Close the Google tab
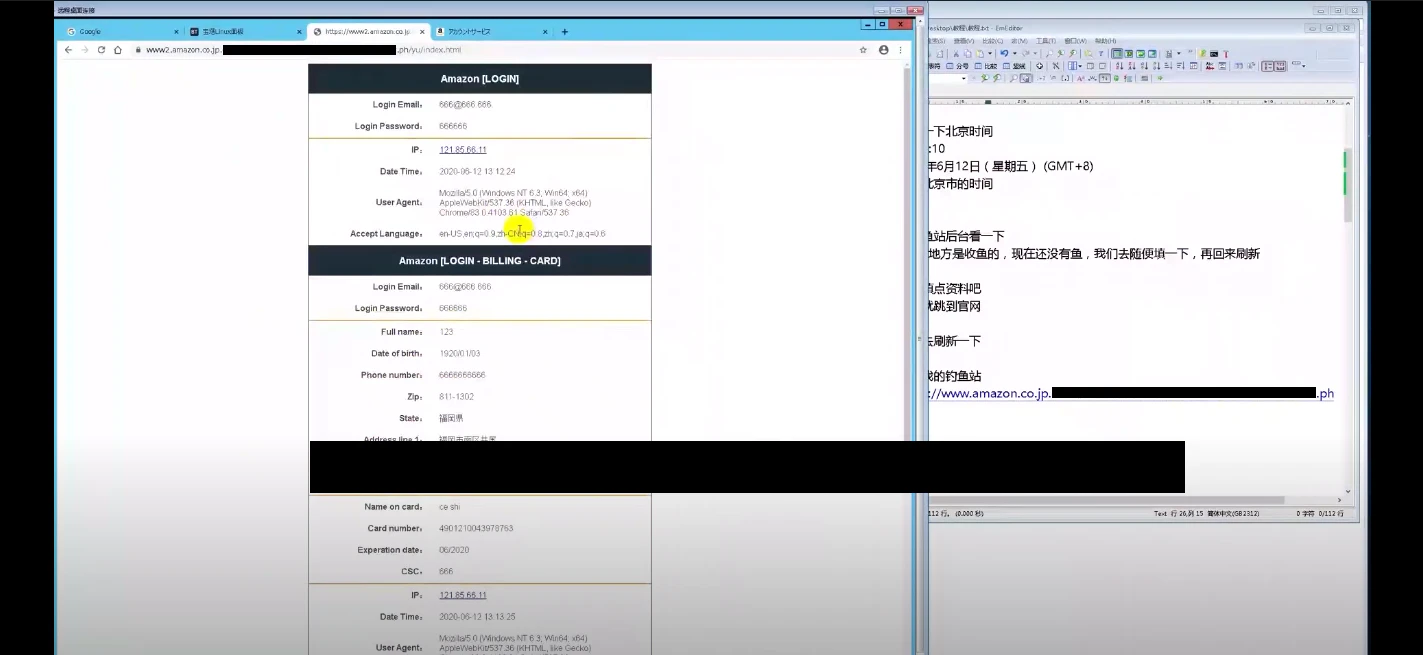 click(176, 32)
